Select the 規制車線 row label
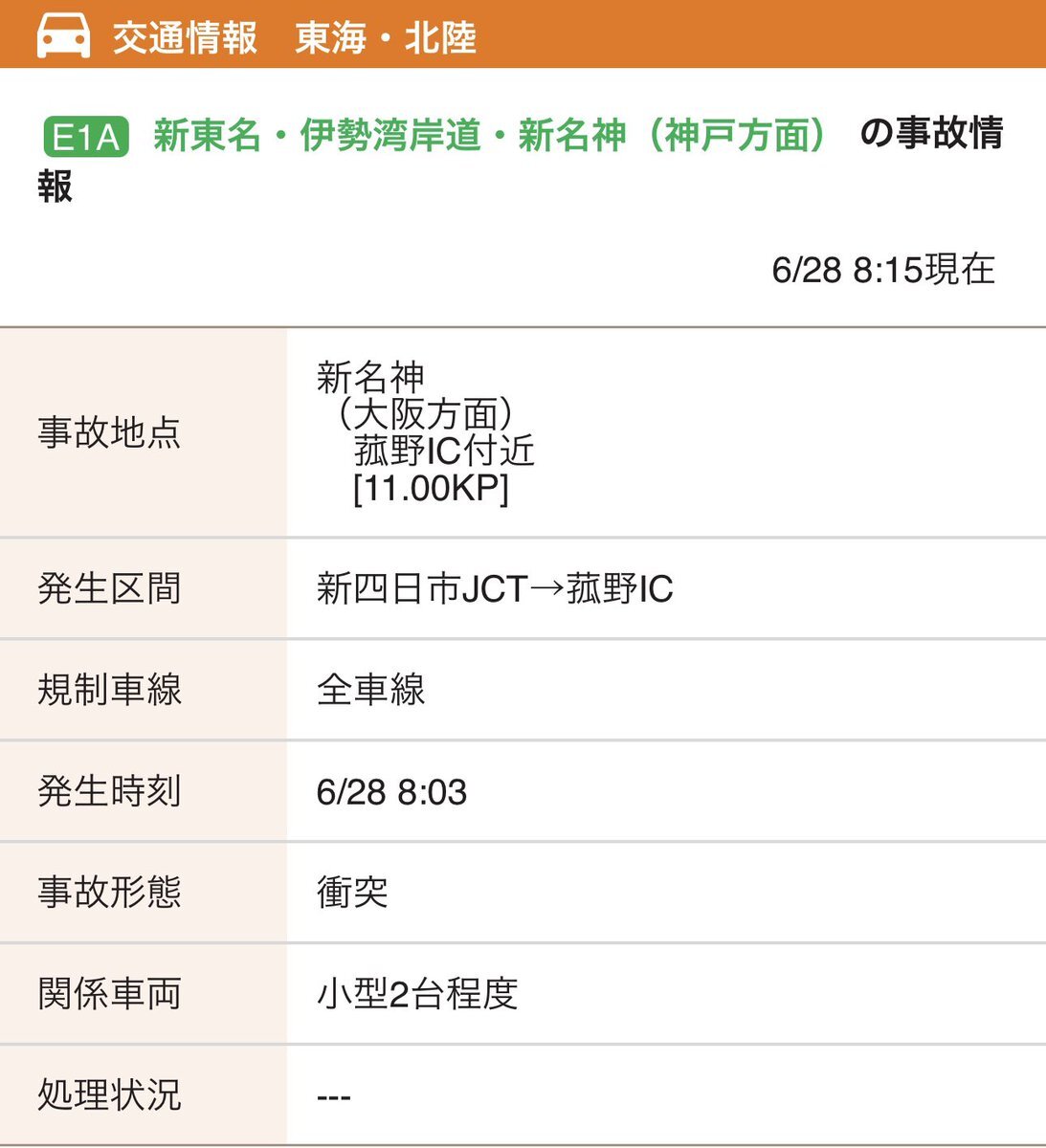This screenshot has width=1046, height=1148. click(x=109, y=690)
